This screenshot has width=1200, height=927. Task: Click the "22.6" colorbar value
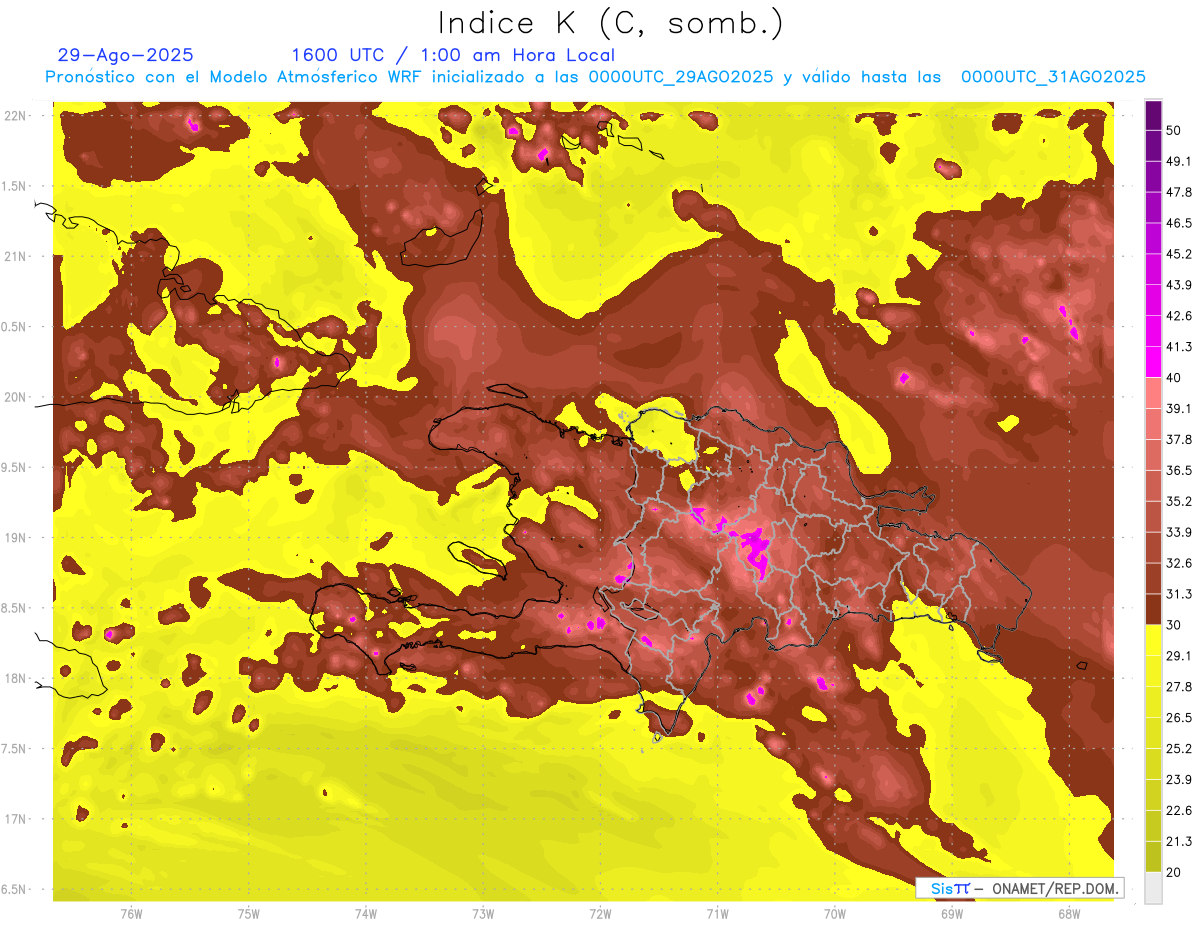(x=1179, y=811)
